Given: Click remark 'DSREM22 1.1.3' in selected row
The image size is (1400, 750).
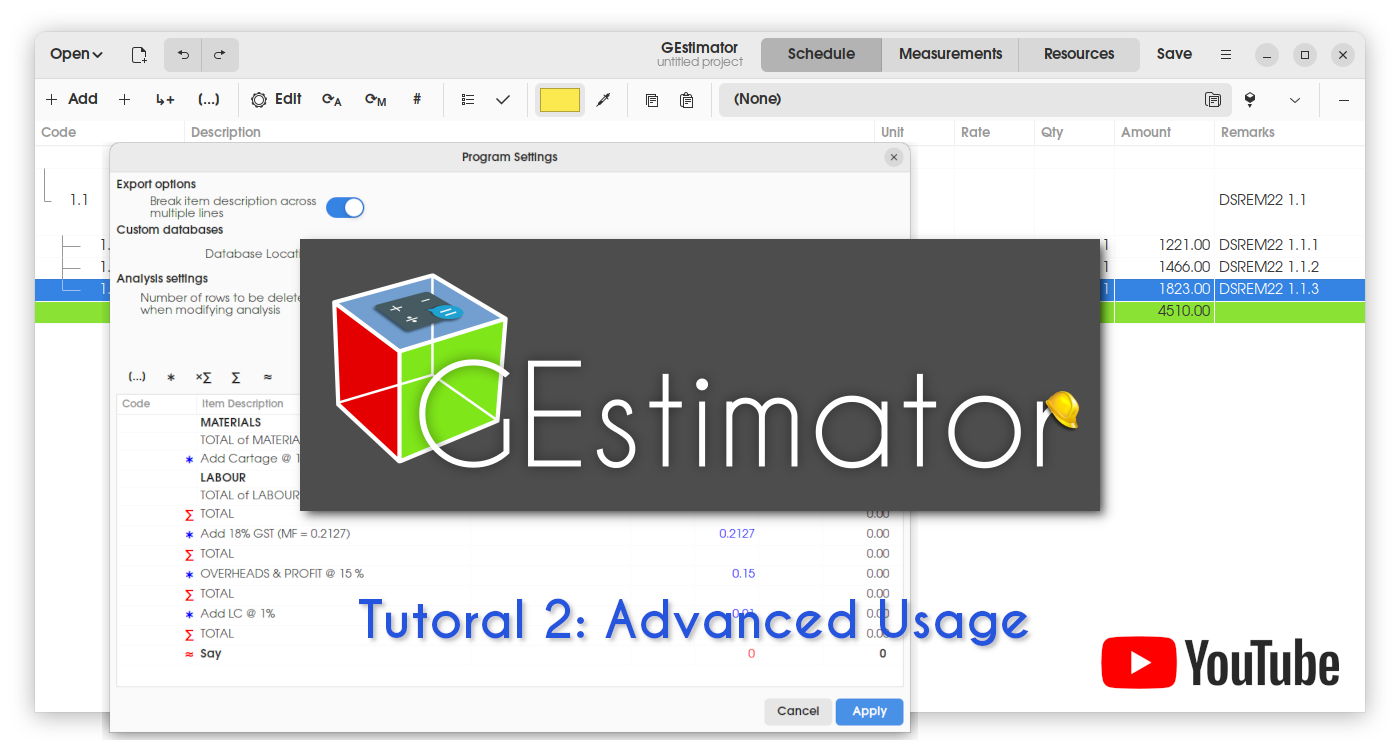Looking at the screenshot, I should click(x=1269, y=289).
